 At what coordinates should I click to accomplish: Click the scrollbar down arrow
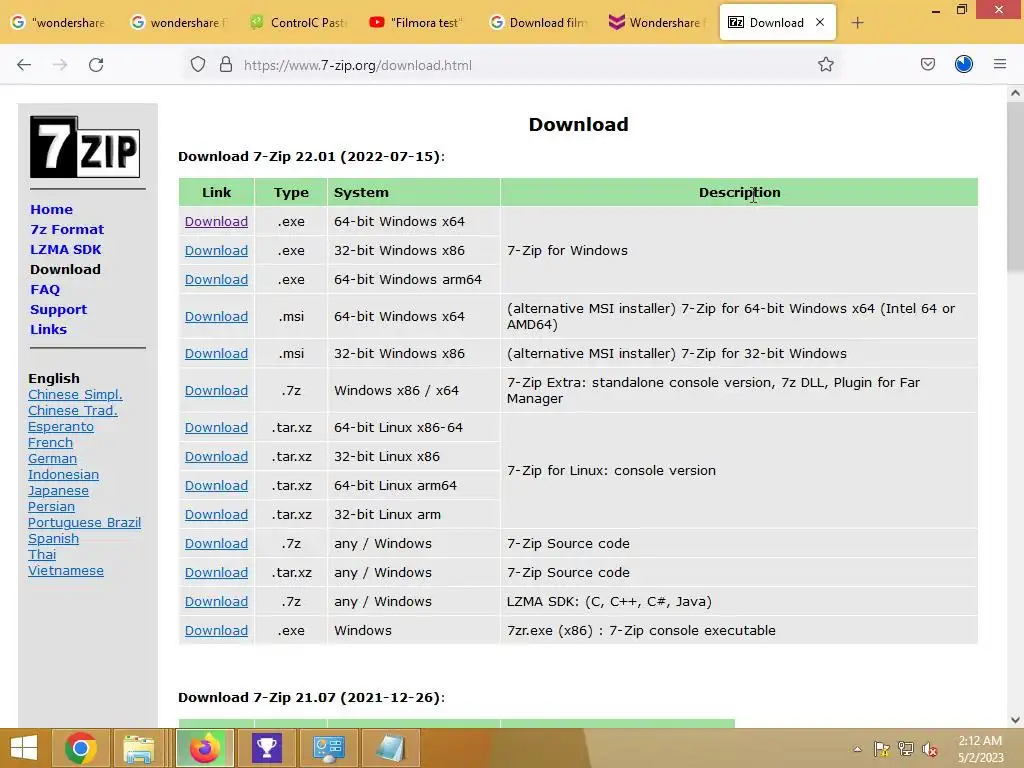pos(1015,720)
